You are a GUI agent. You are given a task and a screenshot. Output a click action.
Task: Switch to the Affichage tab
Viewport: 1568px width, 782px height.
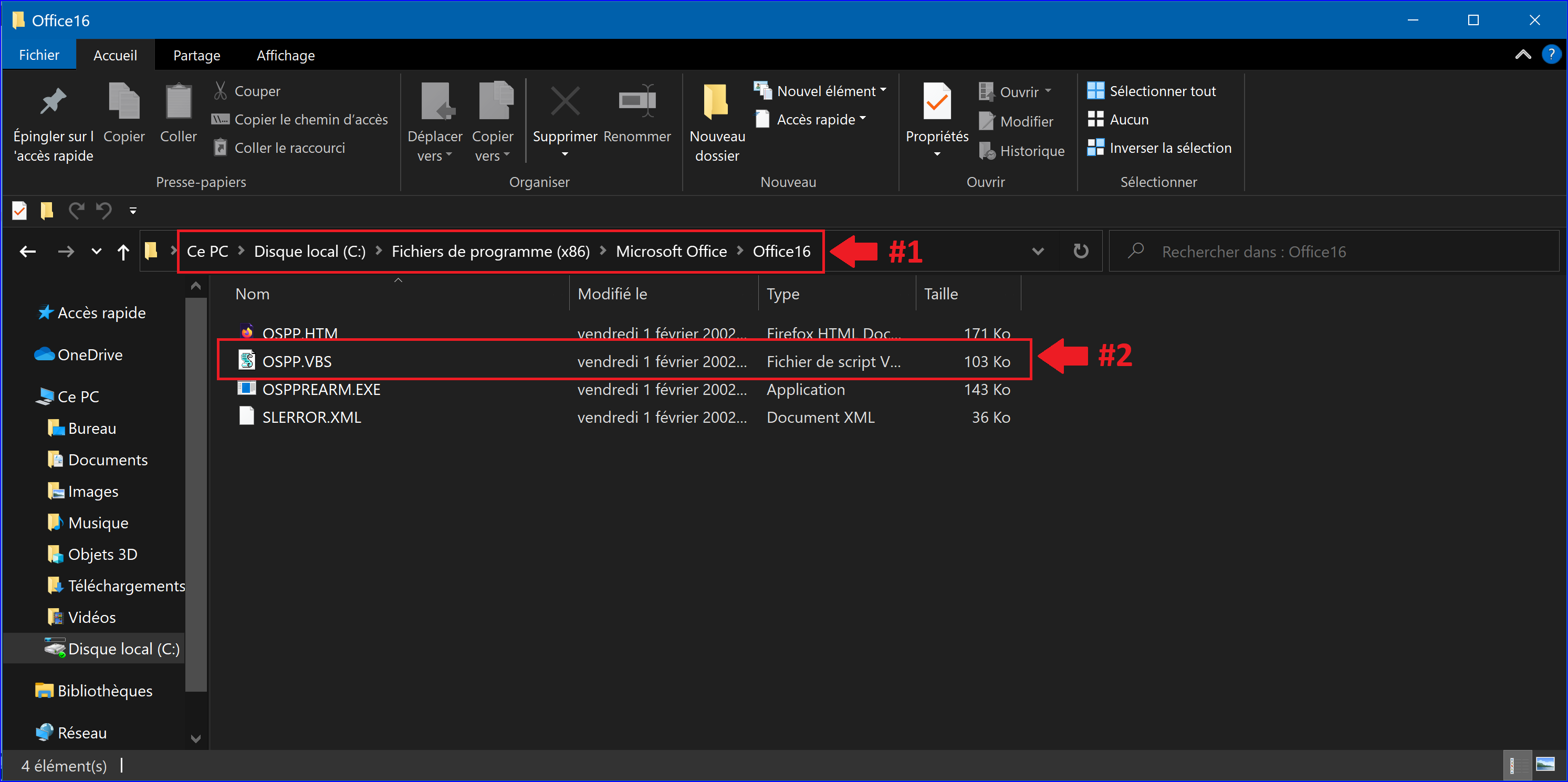tap(286, 55)
